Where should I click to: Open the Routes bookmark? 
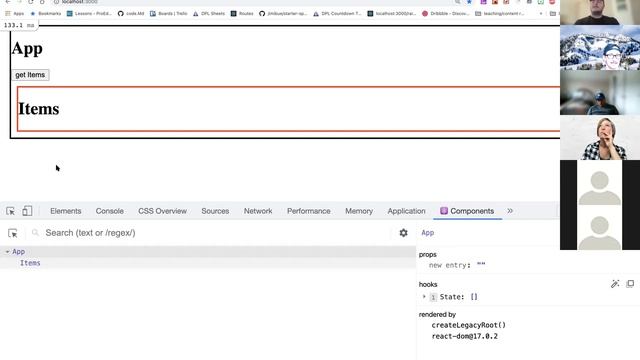pyautogui.click(x=242, y=13)
